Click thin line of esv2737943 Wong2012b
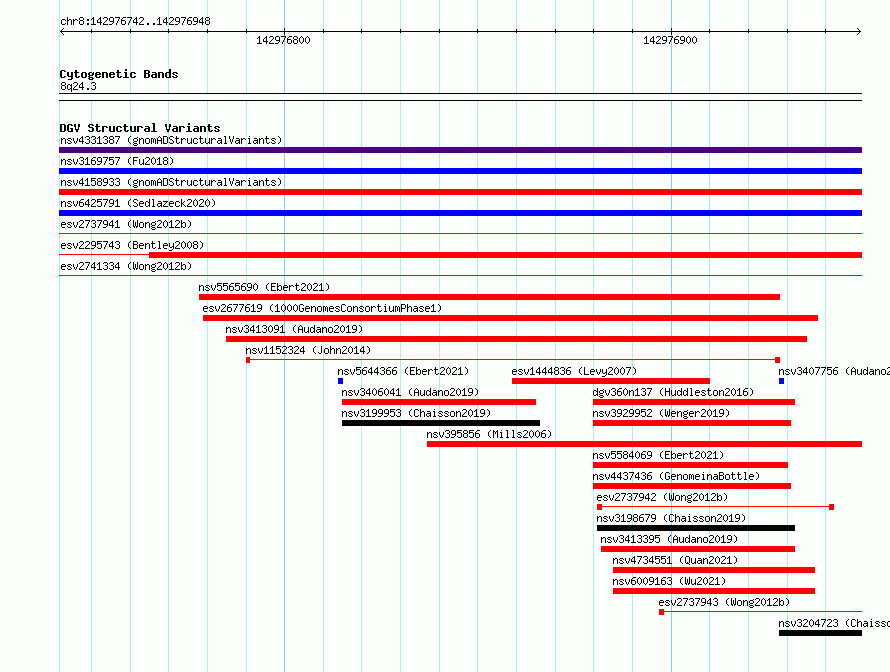The image size is (890, 672). coord(761,612)
